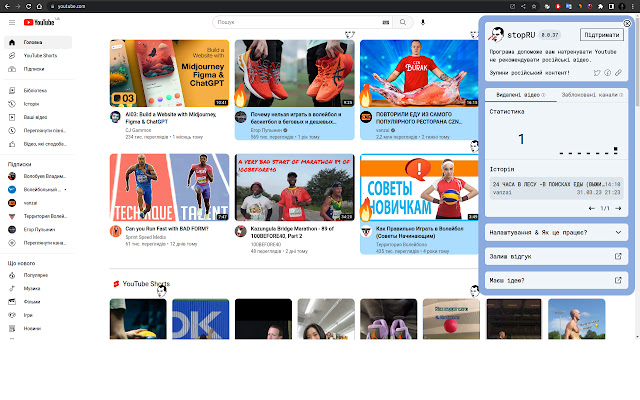The height and width of the screenshot is (400, 640).
Task: Open Midjourney Figma ChatGPT video thumbnail
Action: pos(169,73)
